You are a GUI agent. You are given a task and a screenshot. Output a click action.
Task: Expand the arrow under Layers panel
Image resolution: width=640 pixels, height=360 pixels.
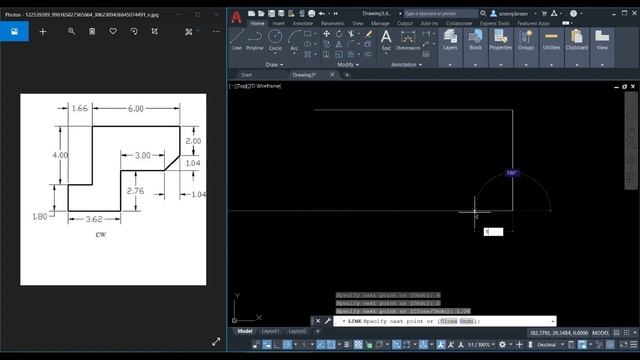coord(450,65)
